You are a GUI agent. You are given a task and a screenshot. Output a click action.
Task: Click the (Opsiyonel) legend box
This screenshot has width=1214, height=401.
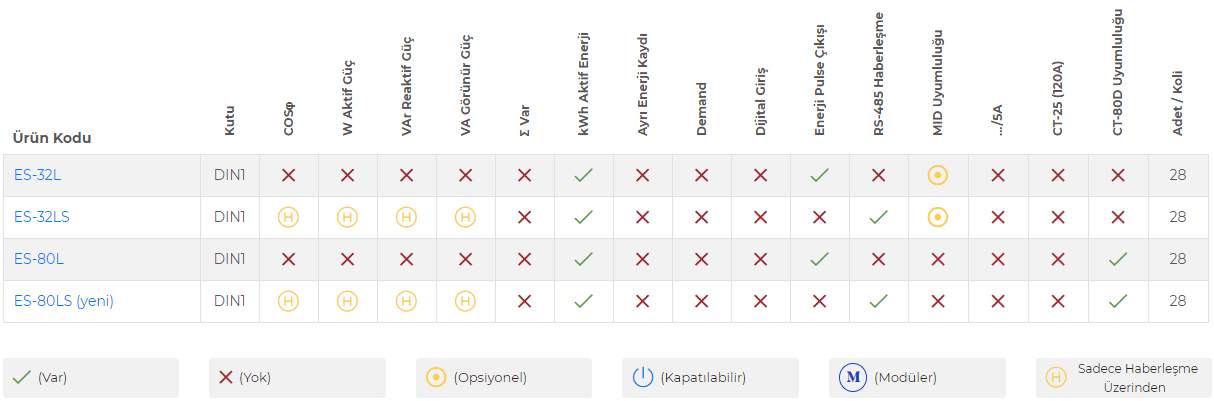pyautogui.click(x=504, y=378)
